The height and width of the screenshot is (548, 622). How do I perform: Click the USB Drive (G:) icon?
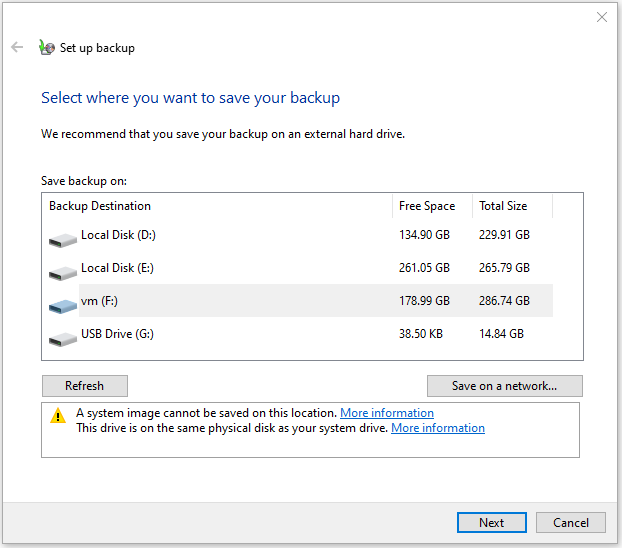coord(62,338)
